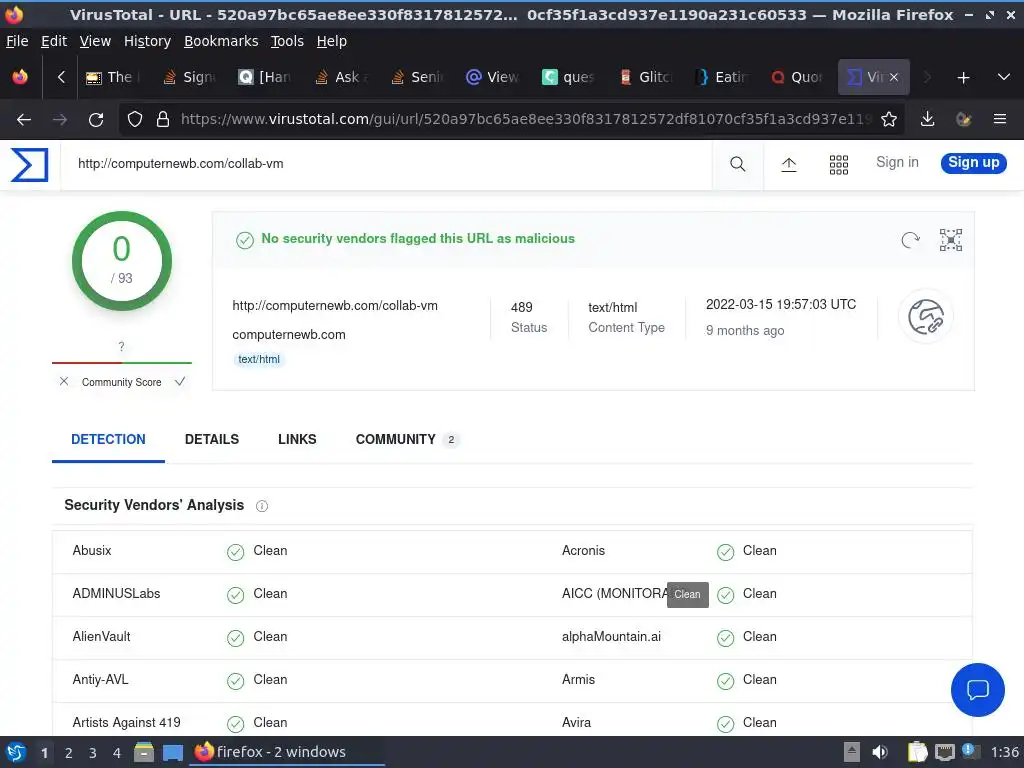The height and width of the screenshot is (768, 1024).
Task: Click the Artists Against 419 vendor name
Action: point(126,723)
